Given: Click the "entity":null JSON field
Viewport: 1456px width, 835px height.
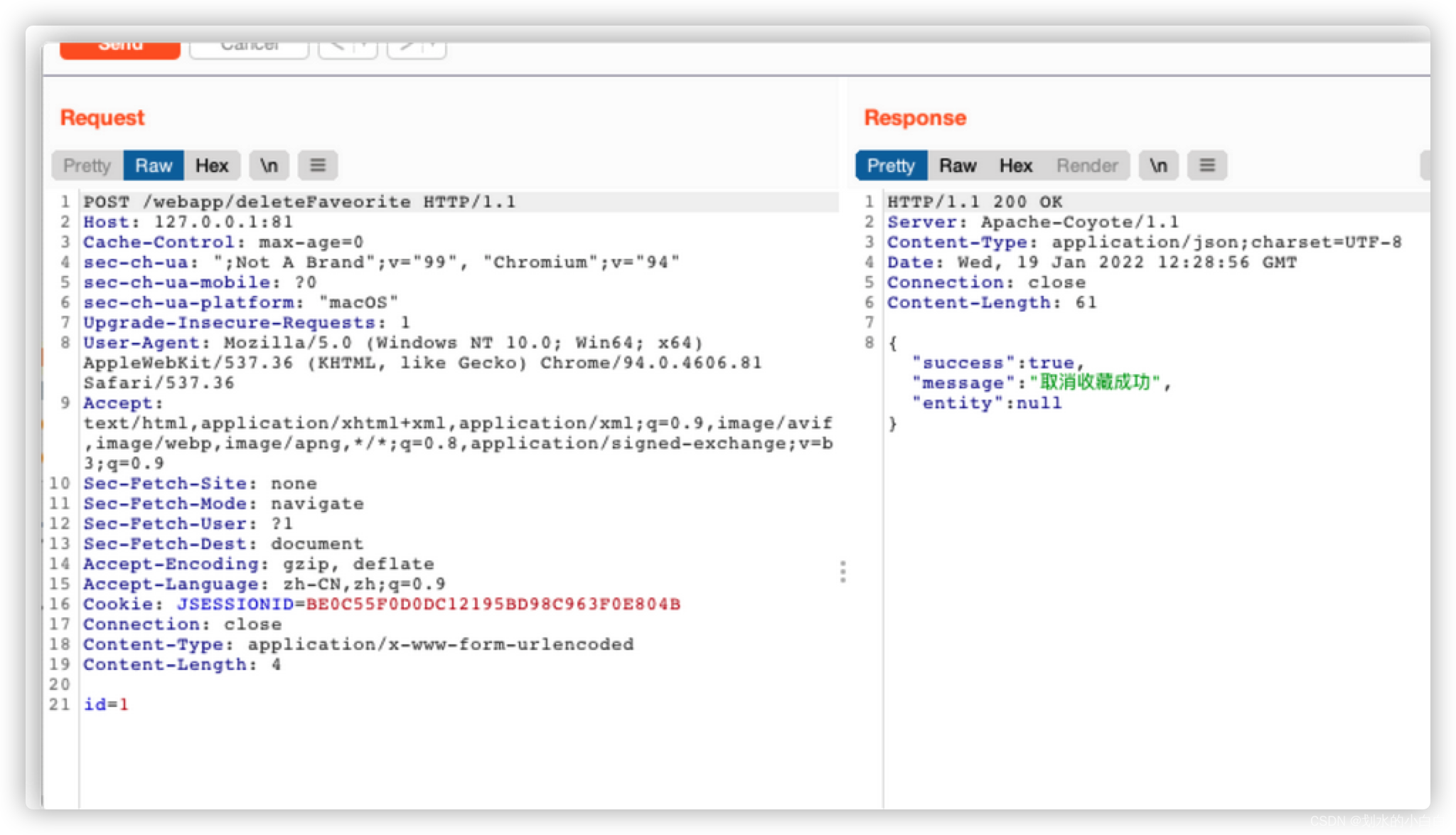Looking at the screenshot, I should click(987, 403).
